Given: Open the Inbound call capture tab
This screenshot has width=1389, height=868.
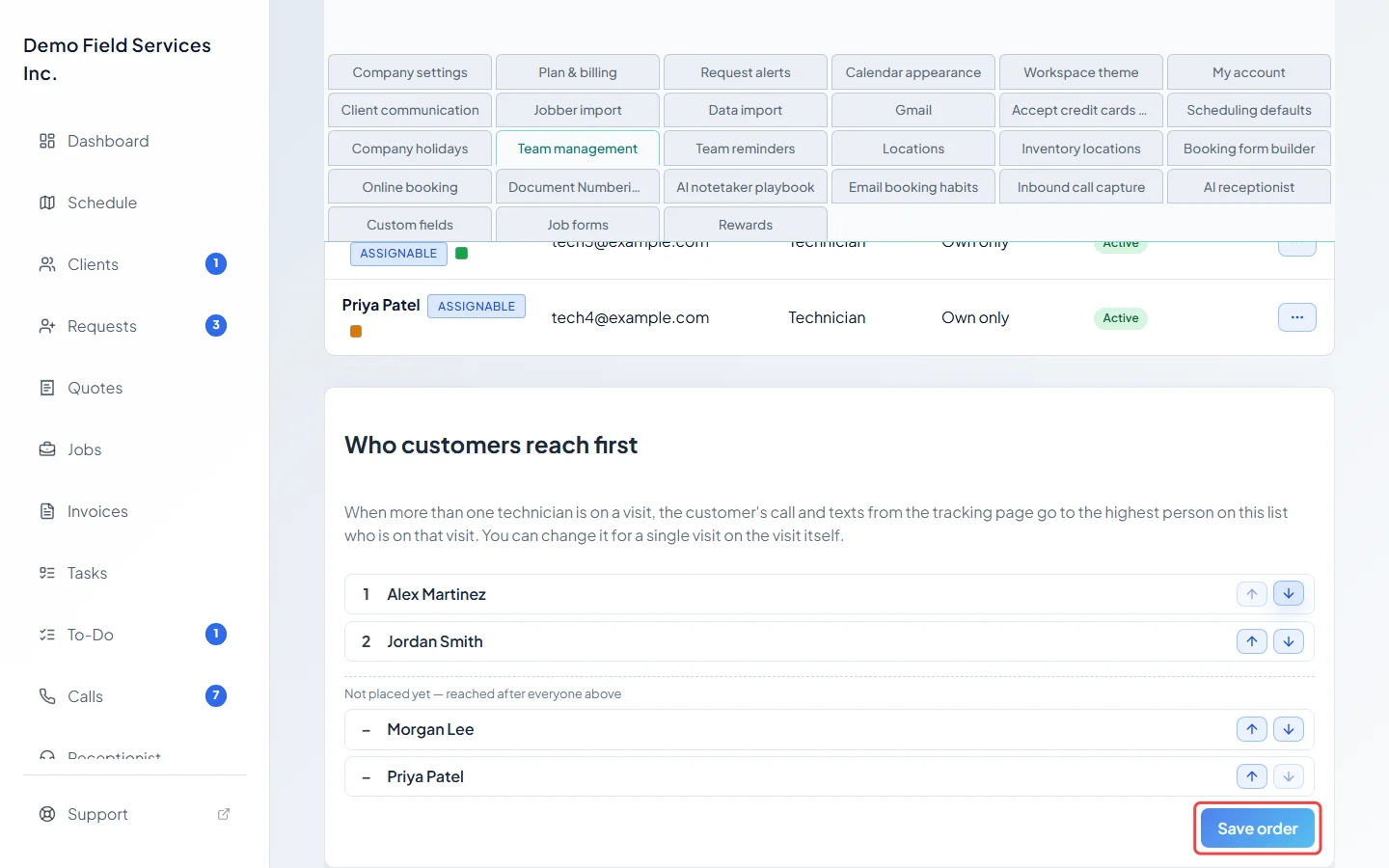Looking at the screenshot, I should 1081,187.
